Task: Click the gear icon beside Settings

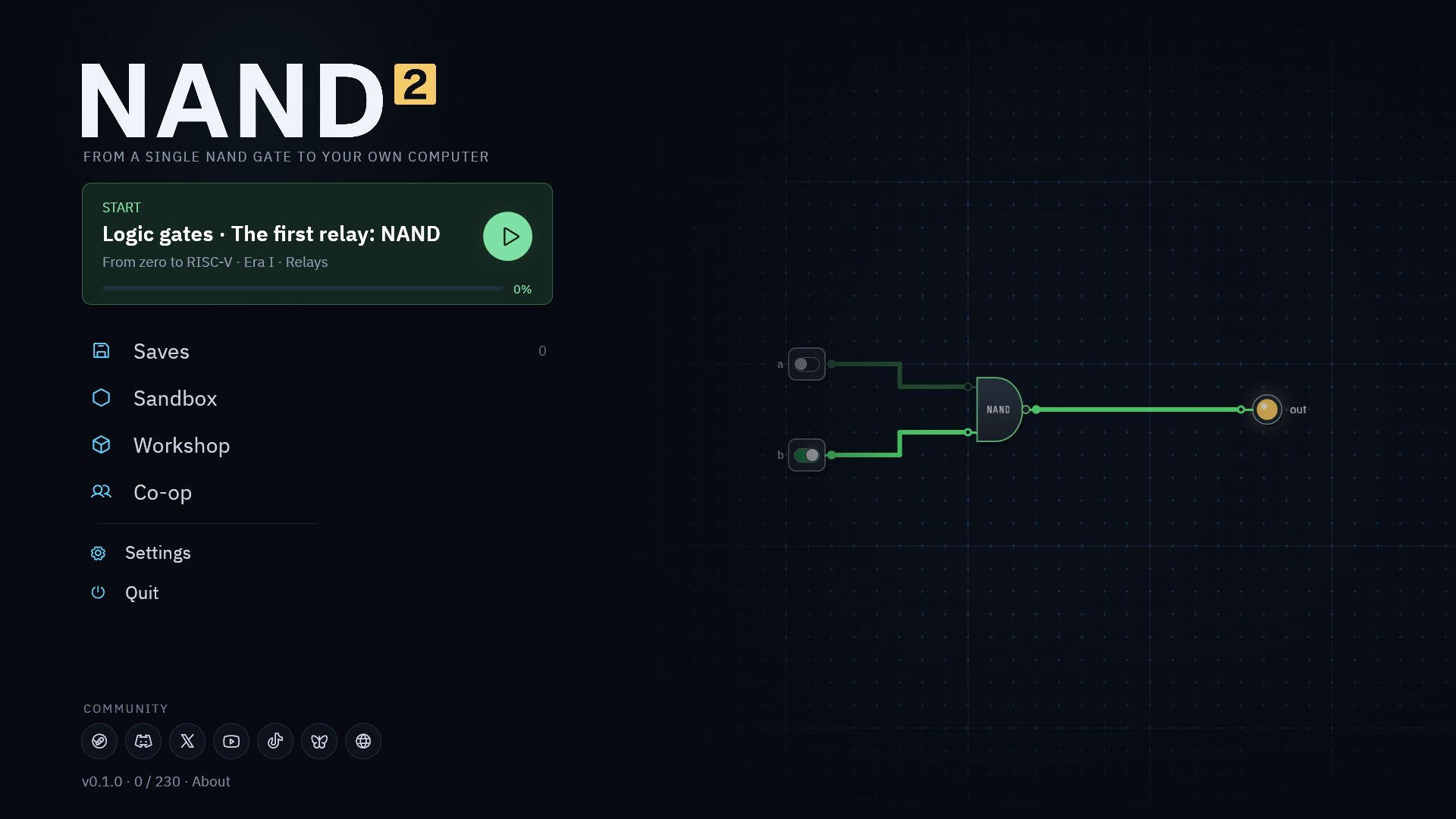Action: [98, 553]
